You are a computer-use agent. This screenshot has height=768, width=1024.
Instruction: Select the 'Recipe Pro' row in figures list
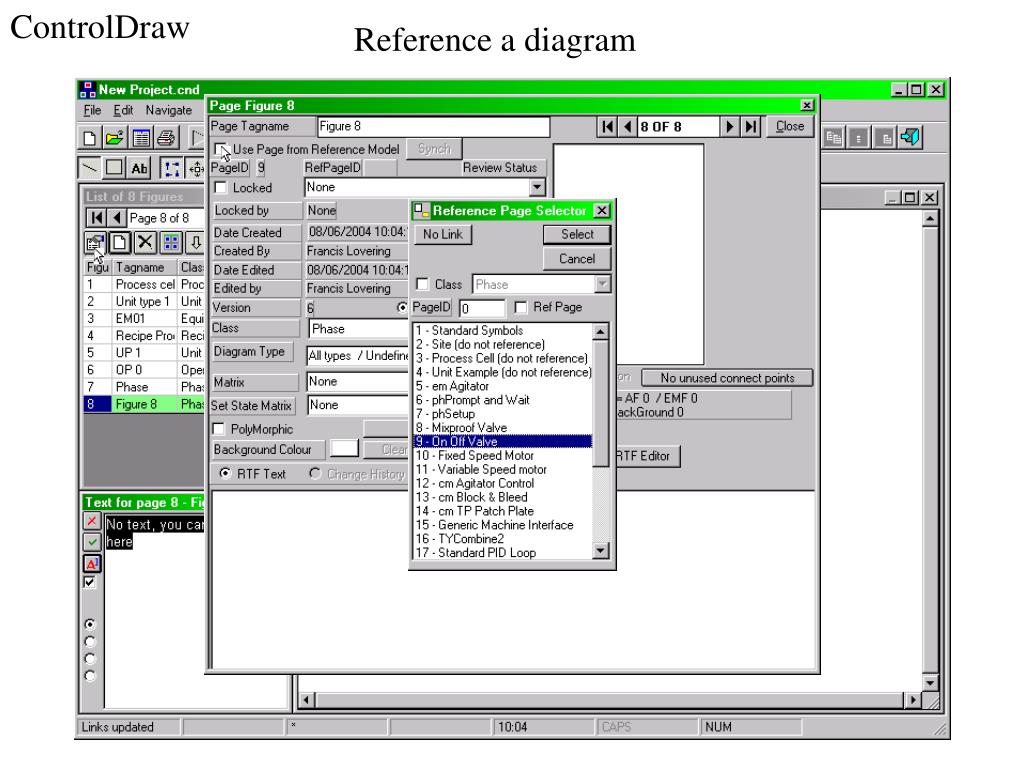point(144,335)
